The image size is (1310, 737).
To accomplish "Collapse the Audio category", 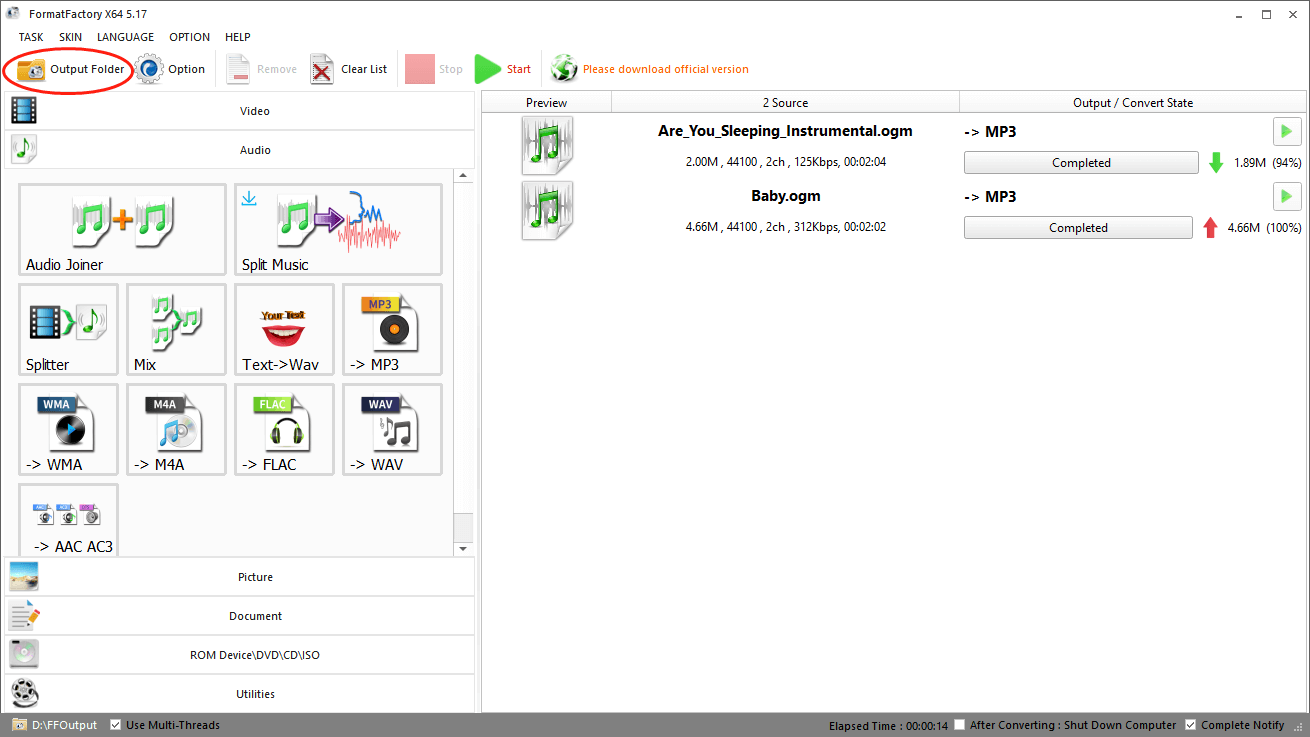I will tap(240, 150).
